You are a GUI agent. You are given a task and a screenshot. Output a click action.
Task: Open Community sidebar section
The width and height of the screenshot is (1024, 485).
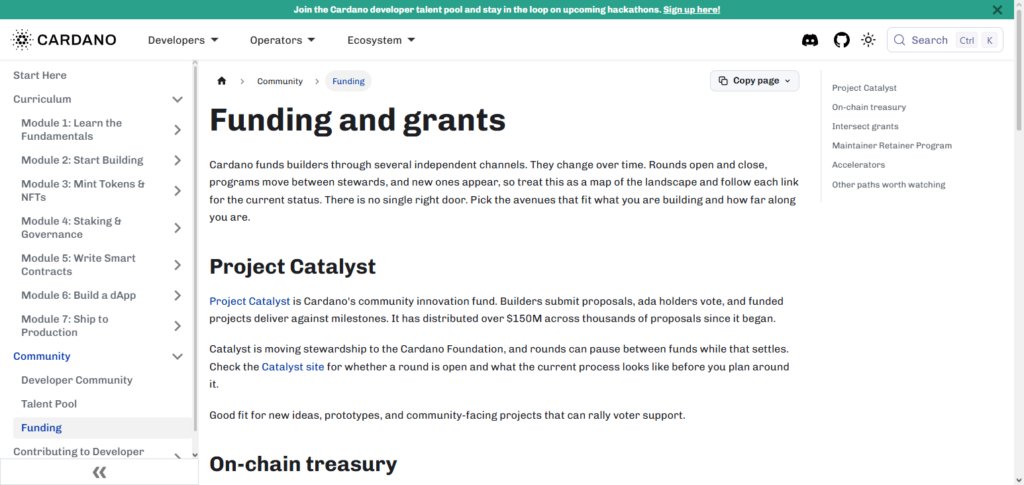(x=42, y=356)
